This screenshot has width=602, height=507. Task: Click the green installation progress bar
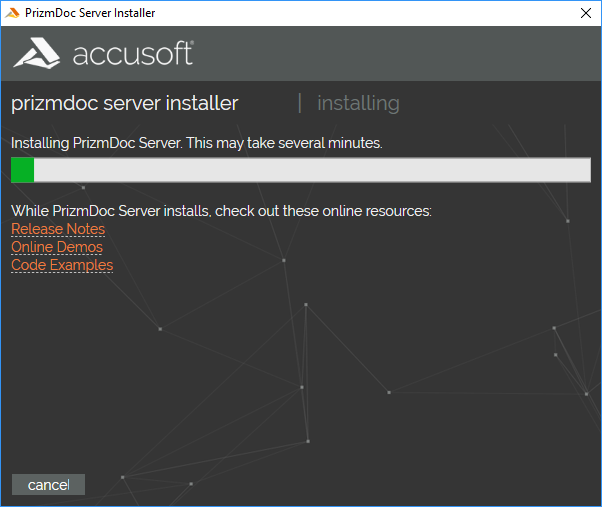pos(301,170)
